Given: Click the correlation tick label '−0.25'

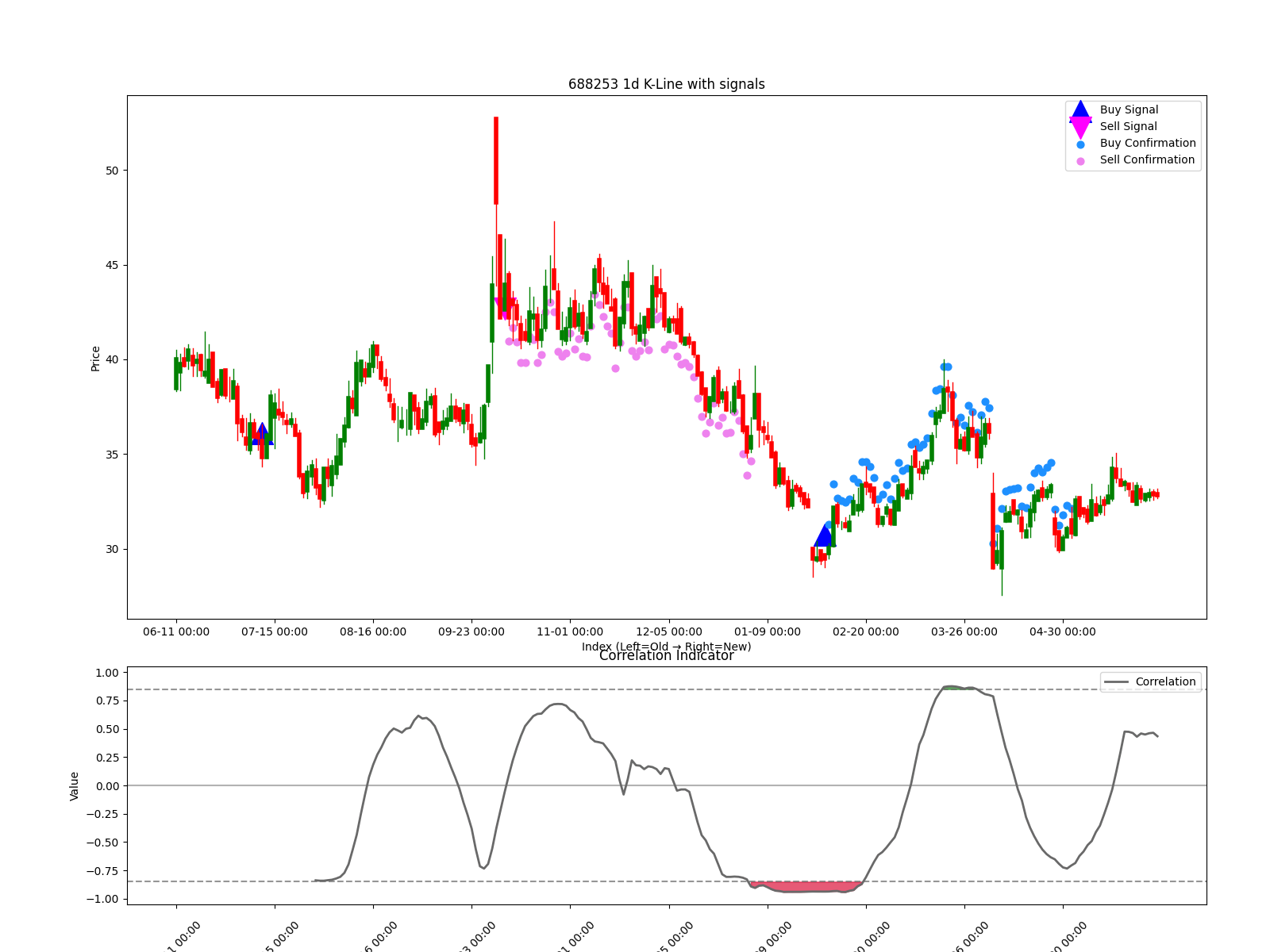Looking at the screenshot, I should point(103,814).
